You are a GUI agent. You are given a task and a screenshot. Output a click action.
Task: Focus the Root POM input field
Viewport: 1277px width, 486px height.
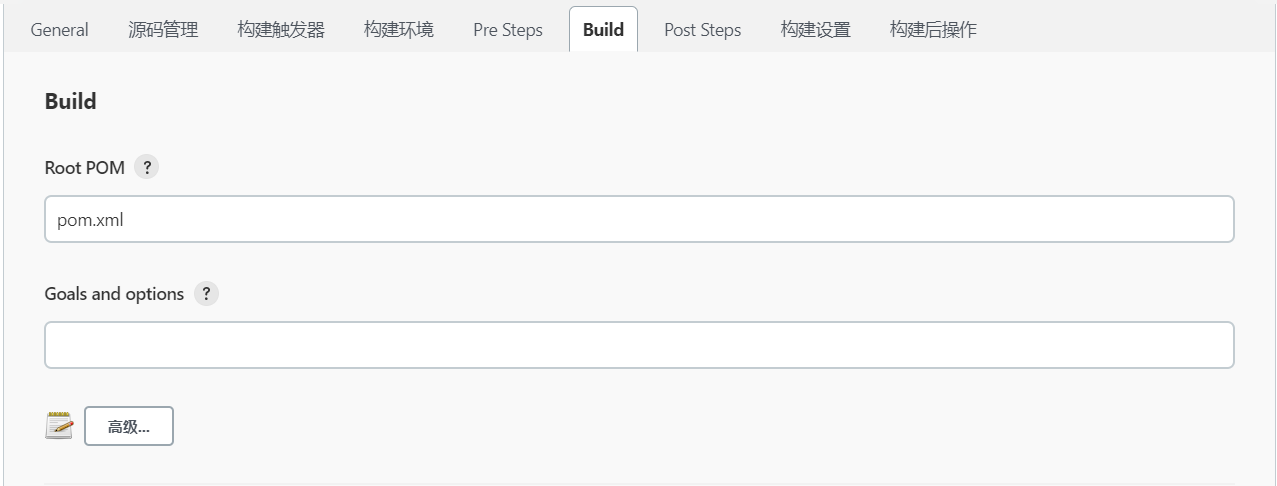coord(639,219)
